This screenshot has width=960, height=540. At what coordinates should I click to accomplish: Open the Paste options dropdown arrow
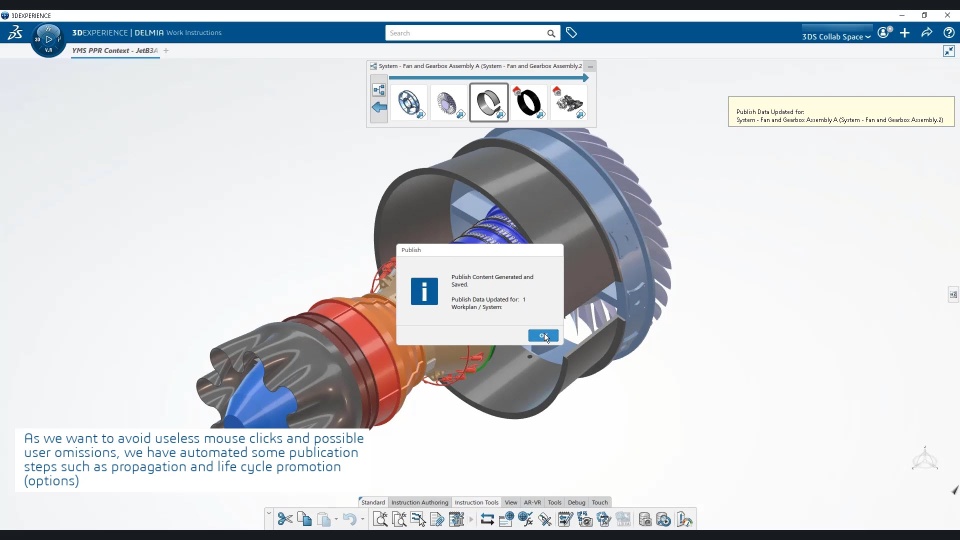(x=336, y=520)
